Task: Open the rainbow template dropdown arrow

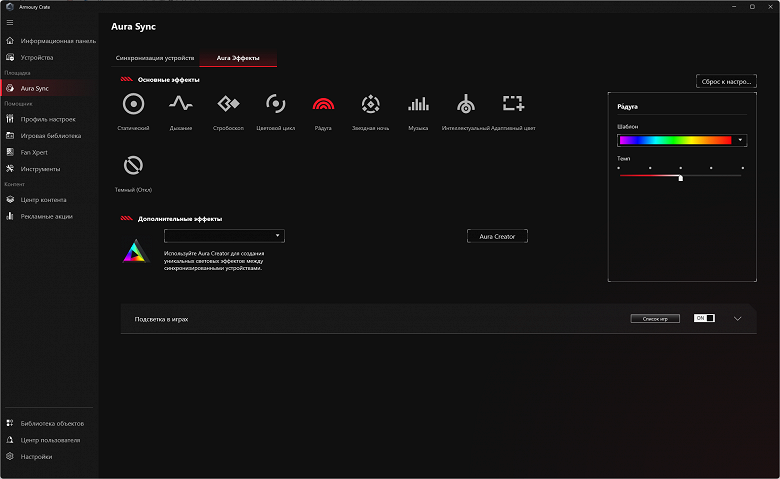Action: (x=740, y=140)
